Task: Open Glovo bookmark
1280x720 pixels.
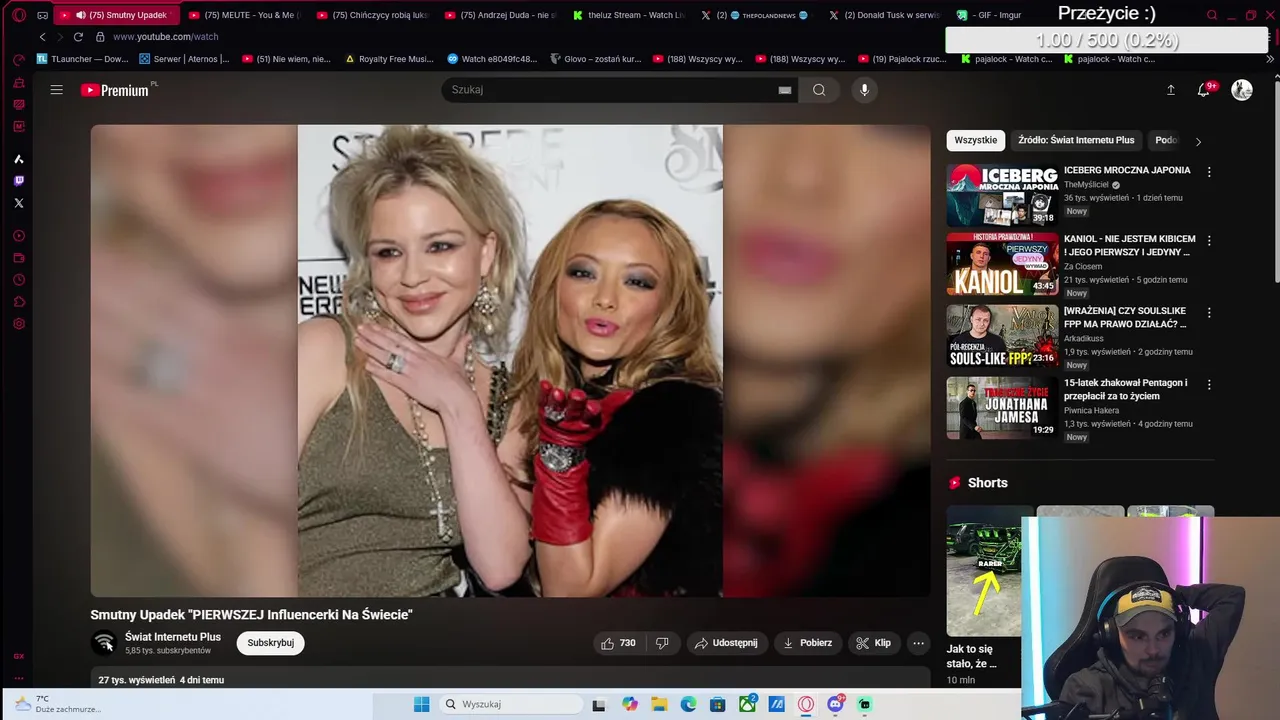Action: tap(594, 59)
